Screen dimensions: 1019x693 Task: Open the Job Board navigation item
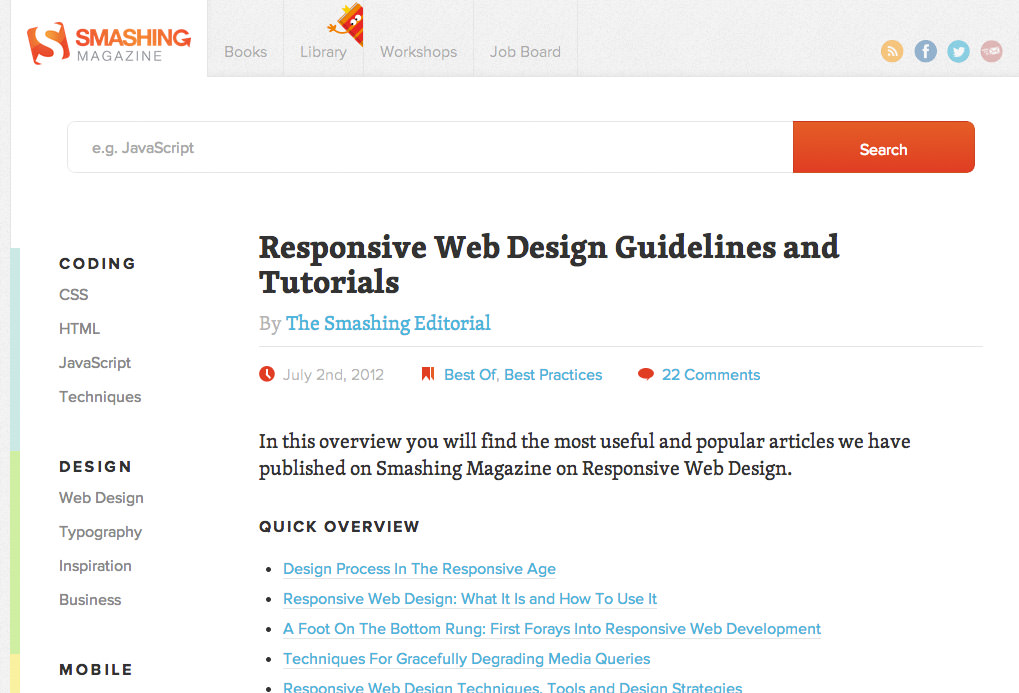pos(525,52)
